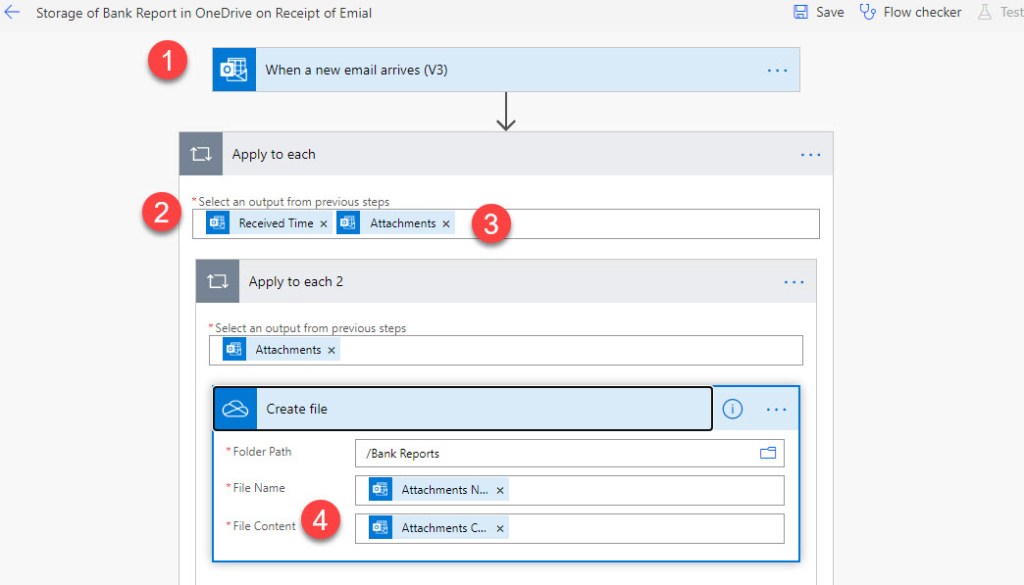Collapse the Apply to each header
The image size is (1024, 585).
273,154
